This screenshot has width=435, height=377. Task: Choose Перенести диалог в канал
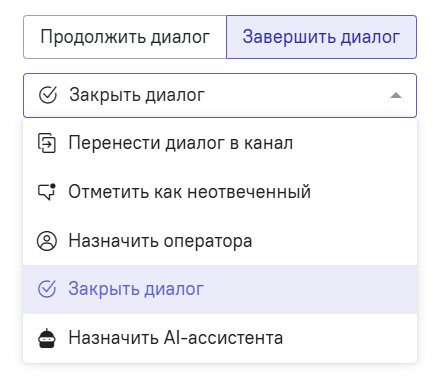coord(220,143)
